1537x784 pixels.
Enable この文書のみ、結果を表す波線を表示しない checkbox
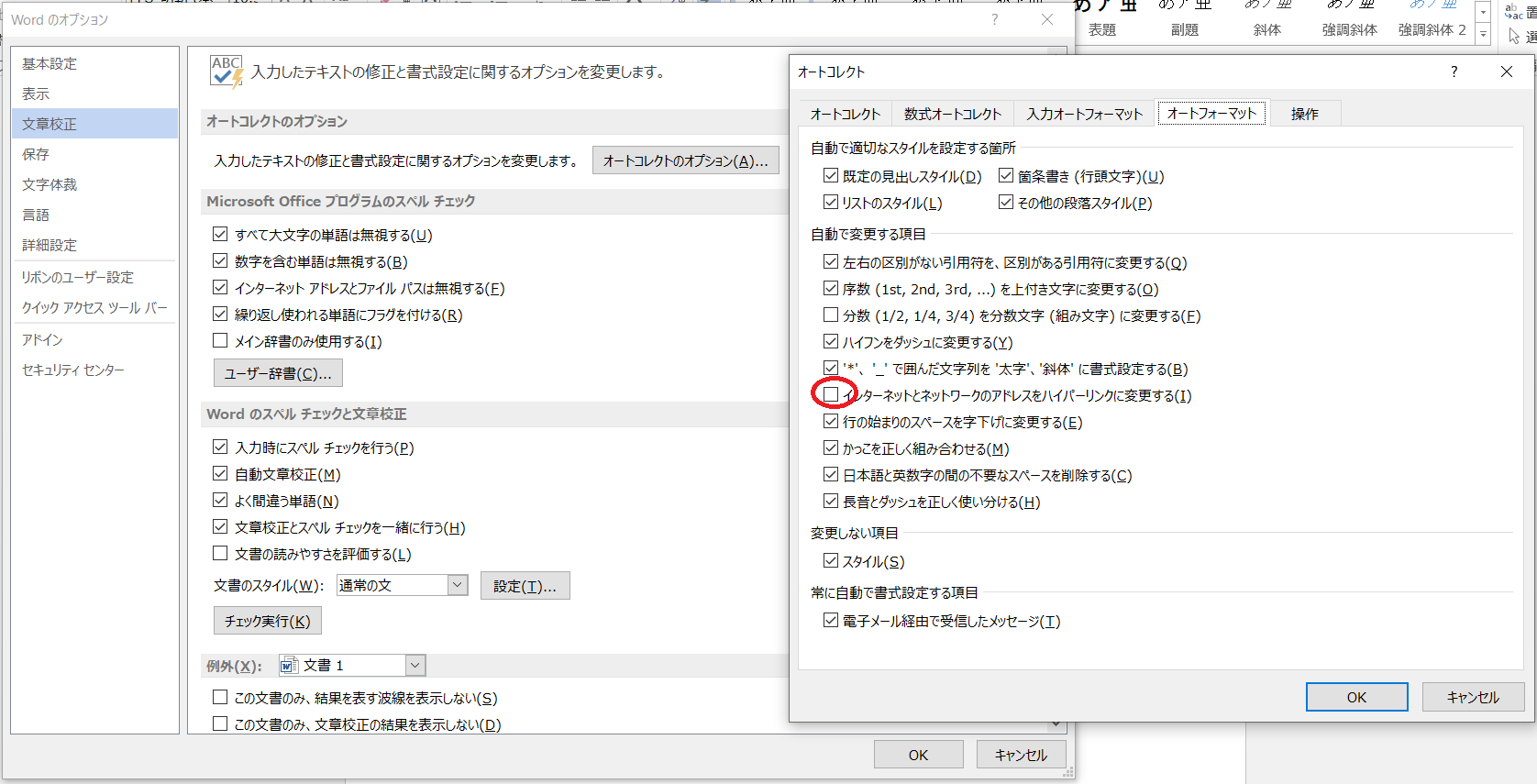tap(220, 698)
